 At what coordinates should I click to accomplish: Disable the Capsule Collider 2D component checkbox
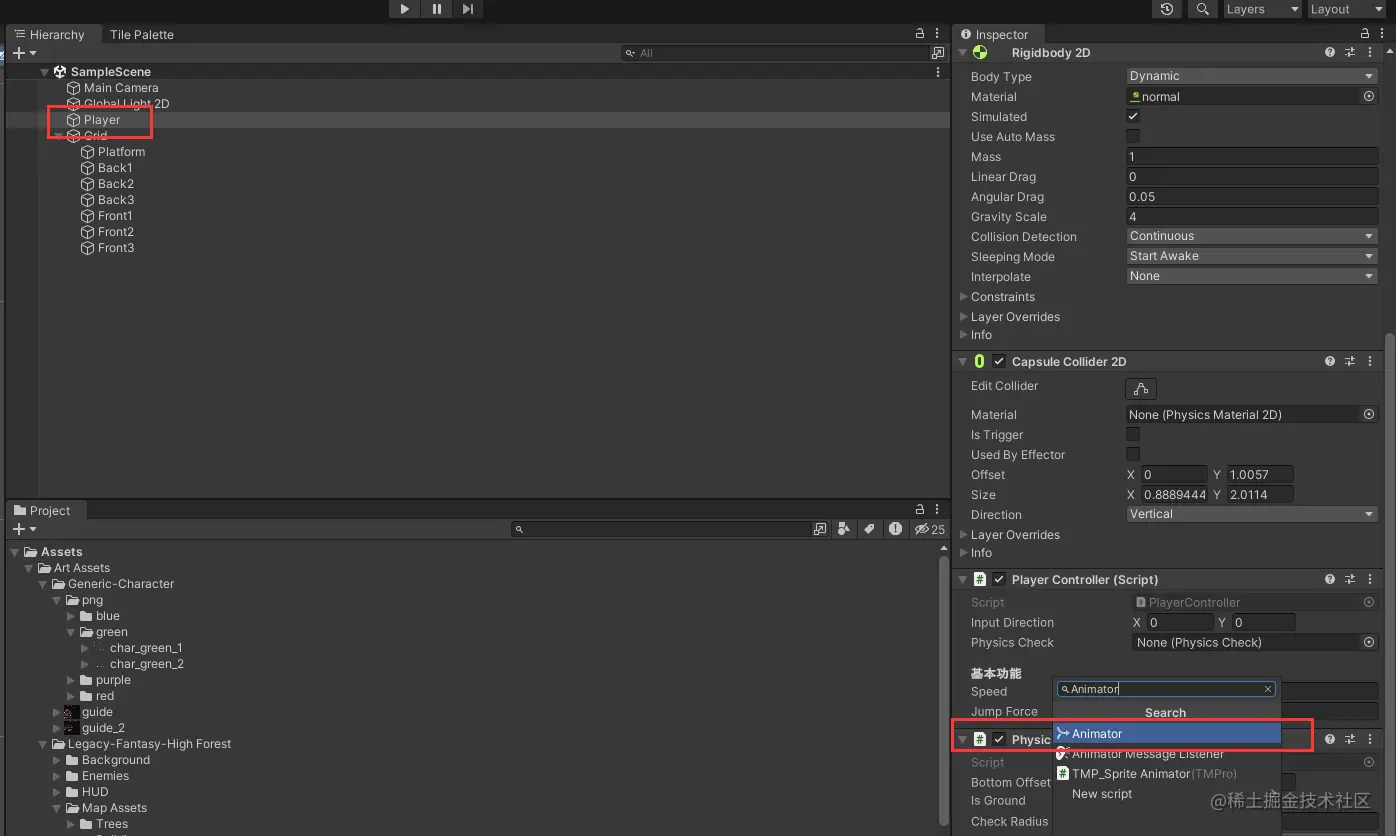999,362
